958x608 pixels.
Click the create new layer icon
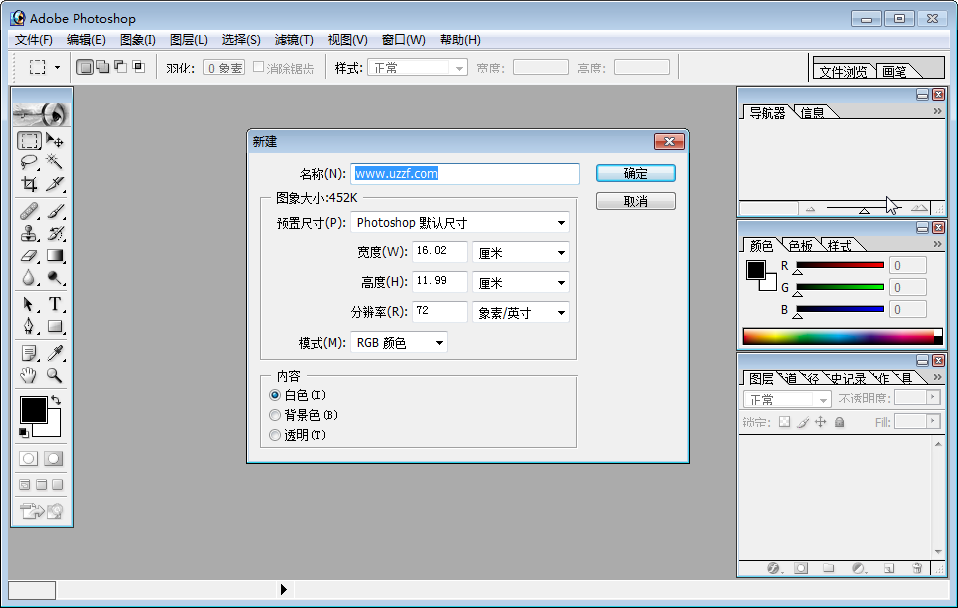pos(889,568)
